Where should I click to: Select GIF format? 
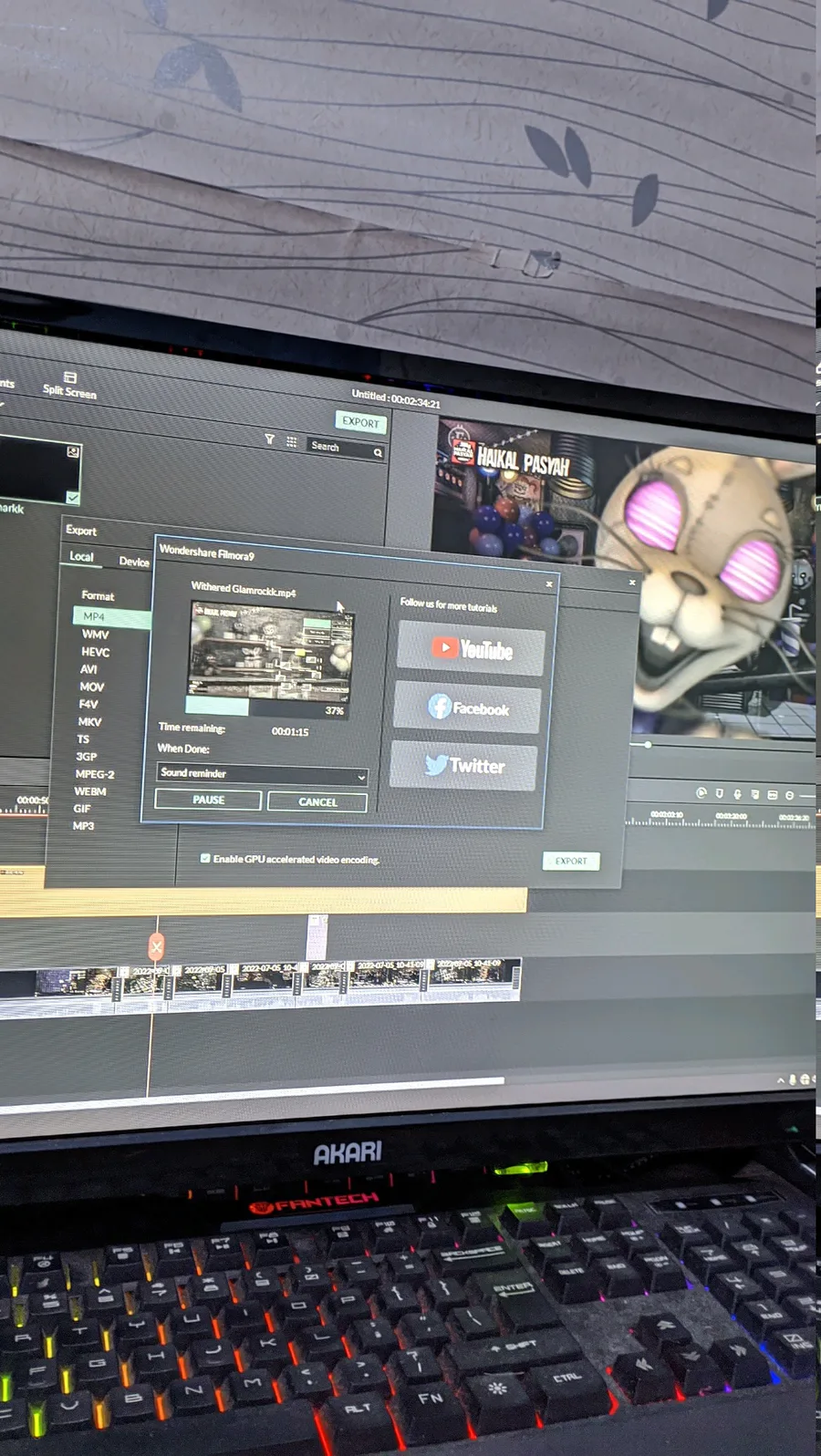point(82,808)
